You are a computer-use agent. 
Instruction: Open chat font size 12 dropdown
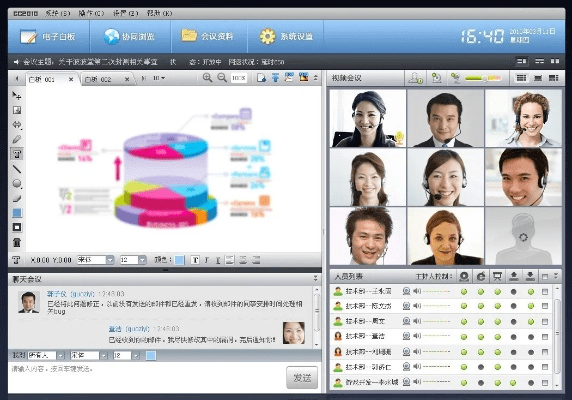coord(135,355)
